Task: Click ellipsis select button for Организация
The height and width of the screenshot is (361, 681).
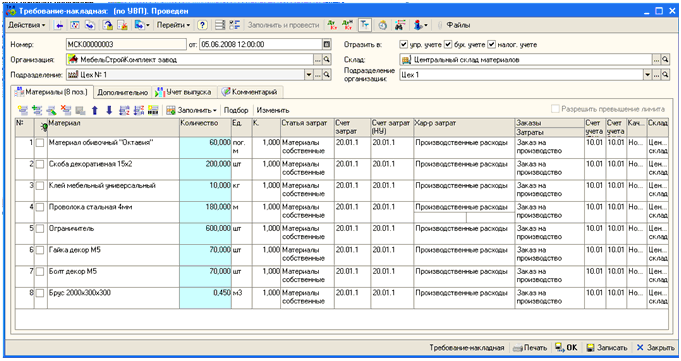Action: click(x=318, y=60)
